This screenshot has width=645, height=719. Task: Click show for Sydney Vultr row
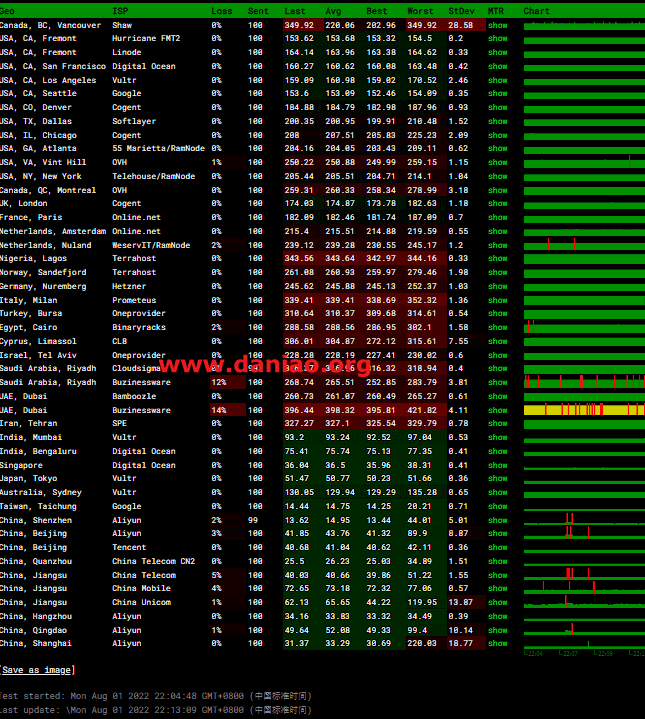click(x=497, y=492)
